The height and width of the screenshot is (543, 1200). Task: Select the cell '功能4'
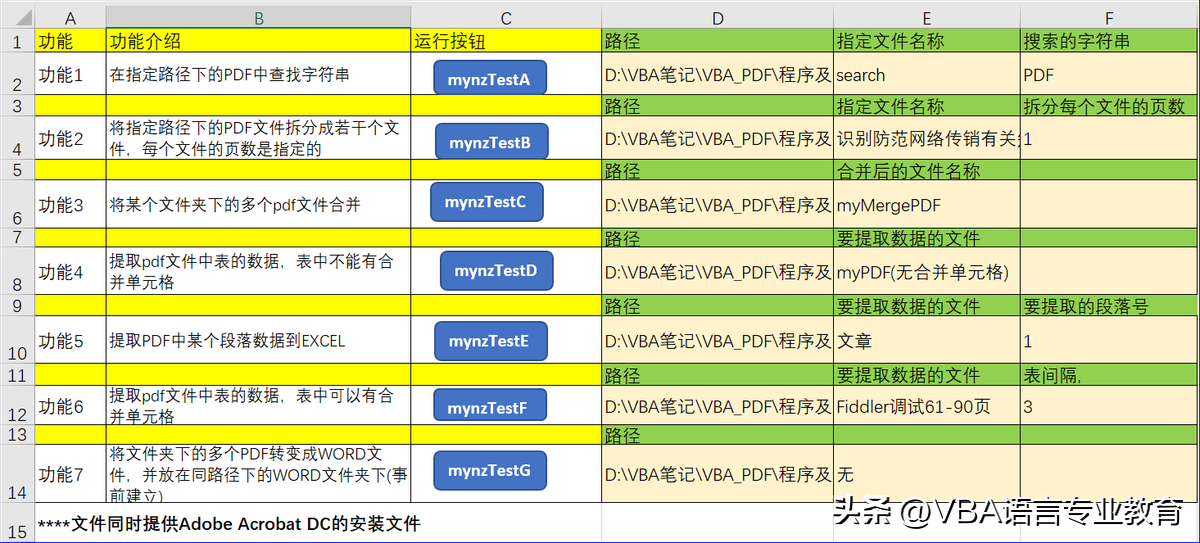click(x=70, y=271)
